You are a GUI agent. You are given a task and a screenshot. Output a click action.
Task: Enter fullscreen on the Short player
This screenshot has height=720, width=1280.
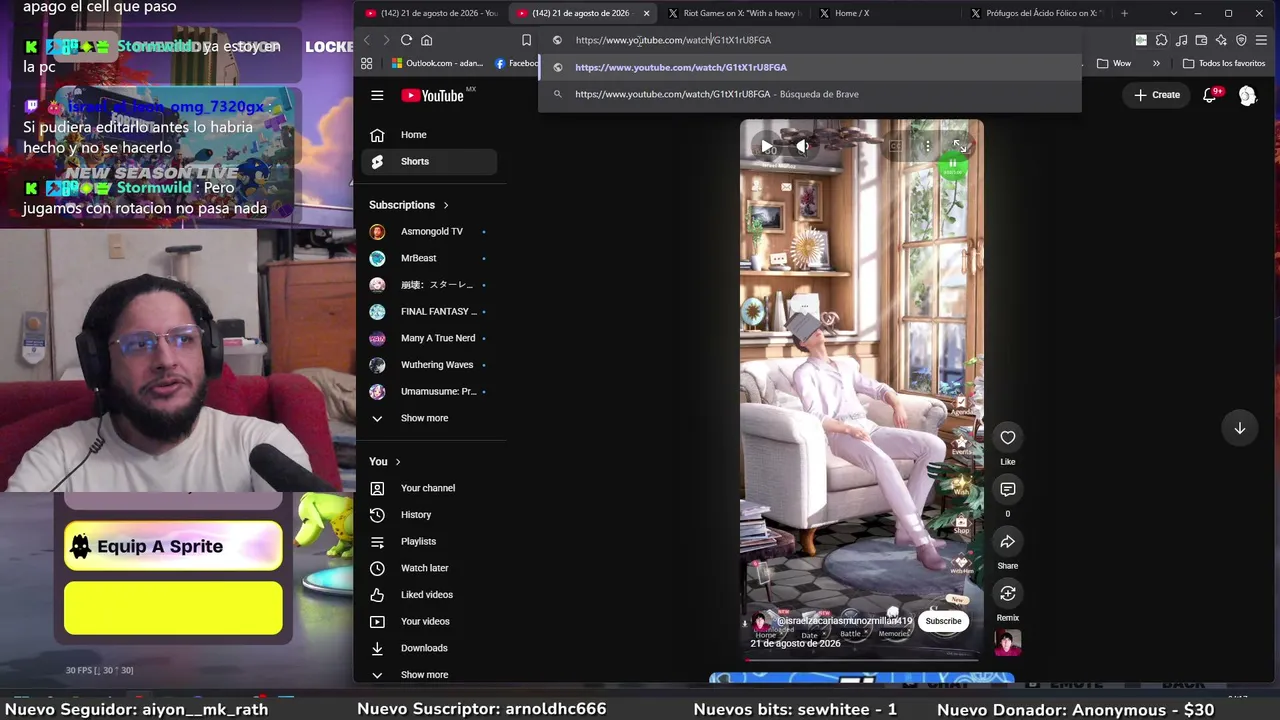(959, 146)
